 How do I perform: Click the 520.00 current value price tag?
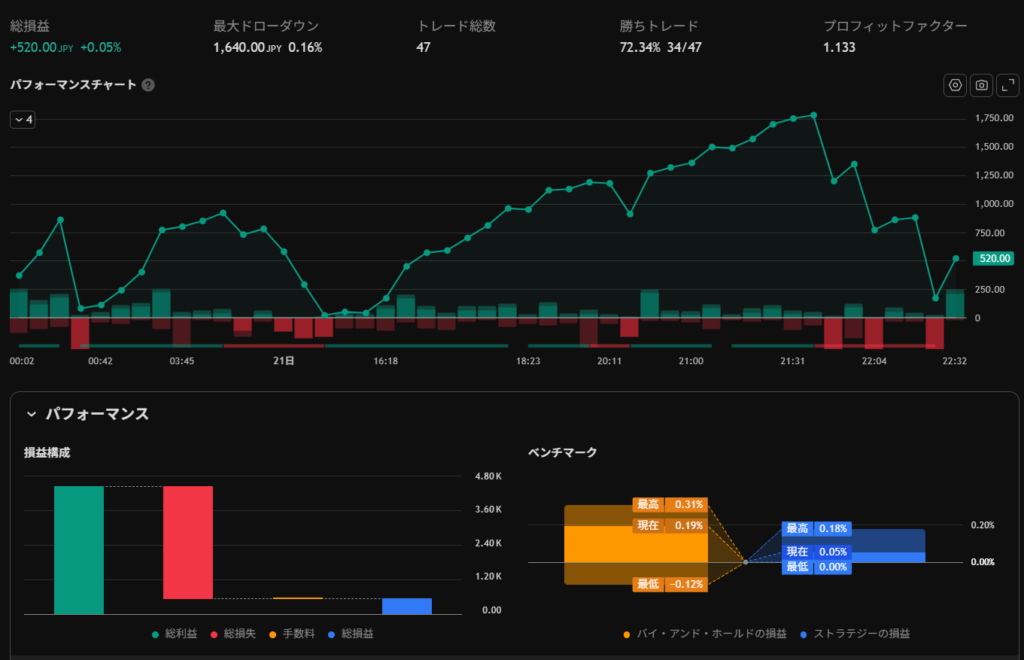click(x=995, y=259)
